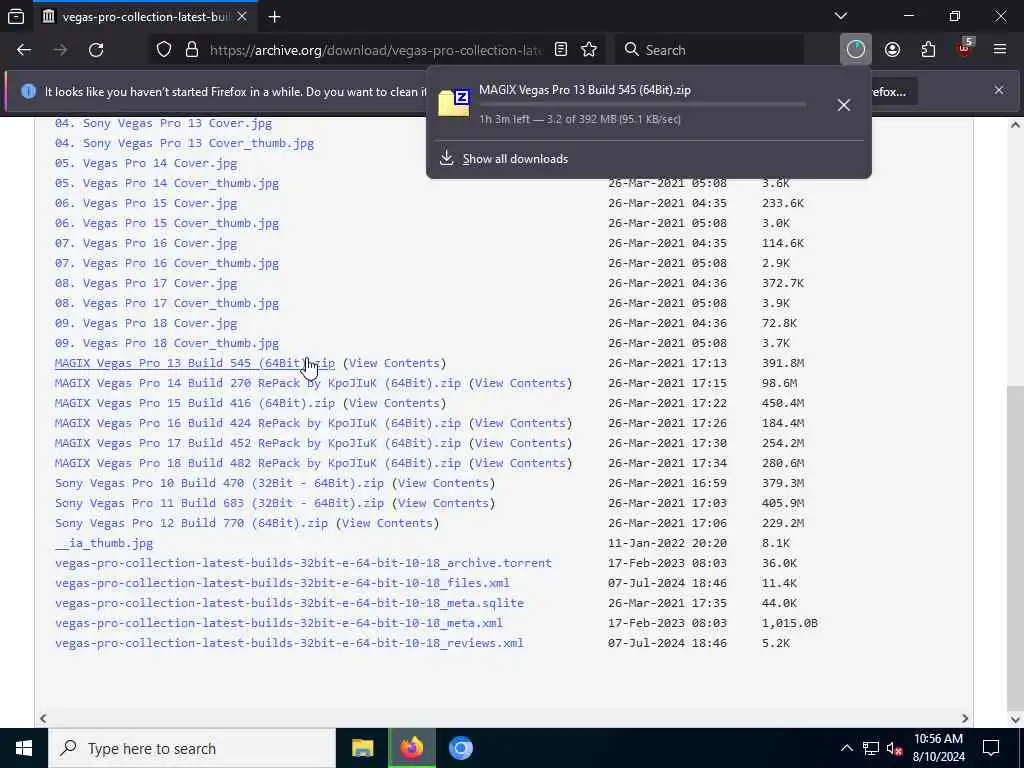Click the downloading zip file icon
This screenshot has height=768, width=1024.
click(x=454, y=103)
